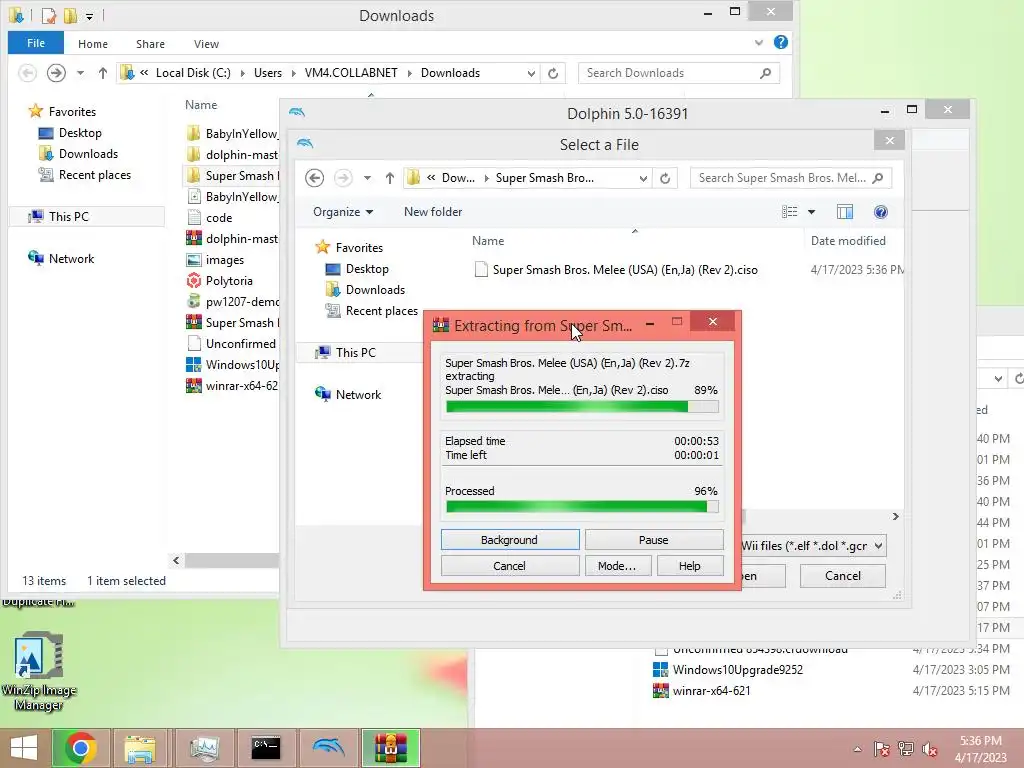The image size is (1024, 768).
Task: Open WinZip Image Manager desktop icon
Action: [39, 671]
